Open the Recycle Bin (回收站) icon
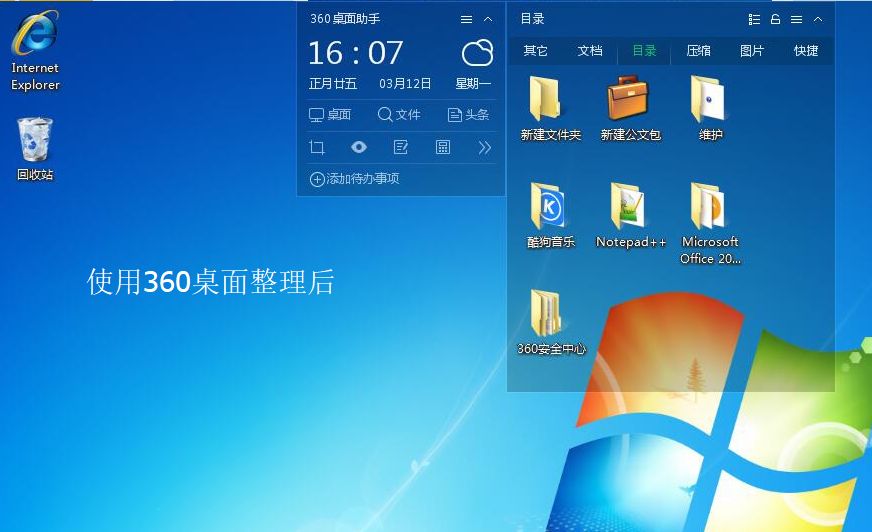 (35, 149)
